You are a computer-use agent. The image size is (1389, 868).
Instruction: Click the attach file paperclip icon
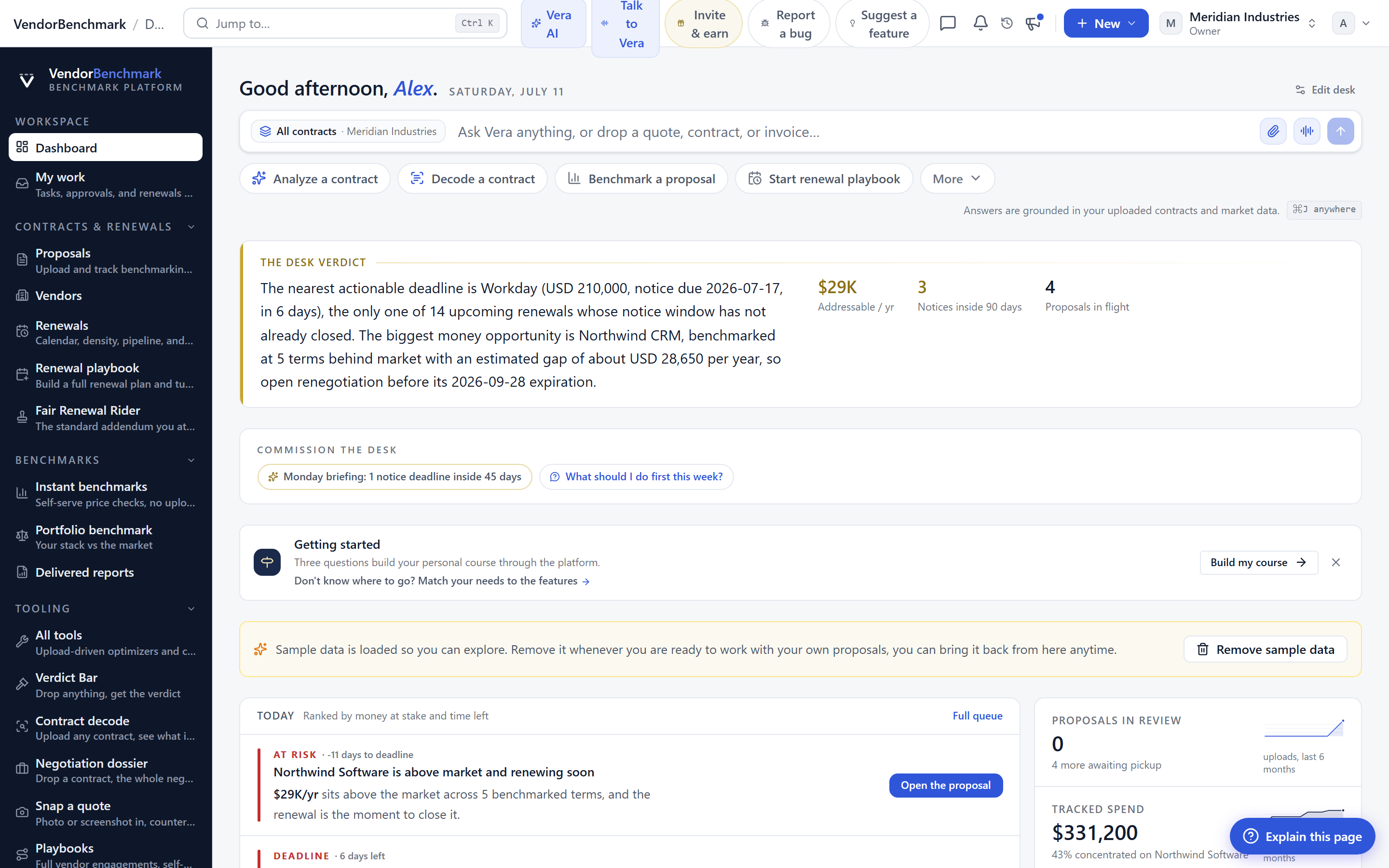[x=1272, y=132]
